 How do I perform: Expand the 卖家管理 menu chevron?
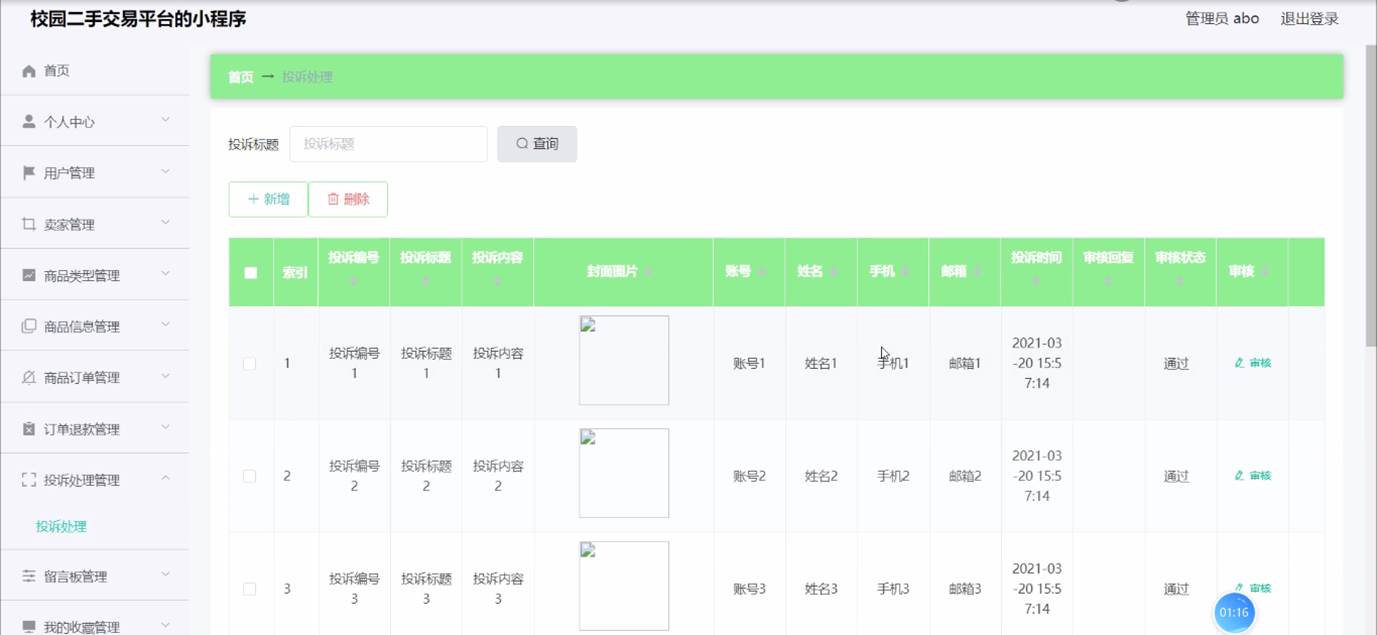tap(166, 223)
